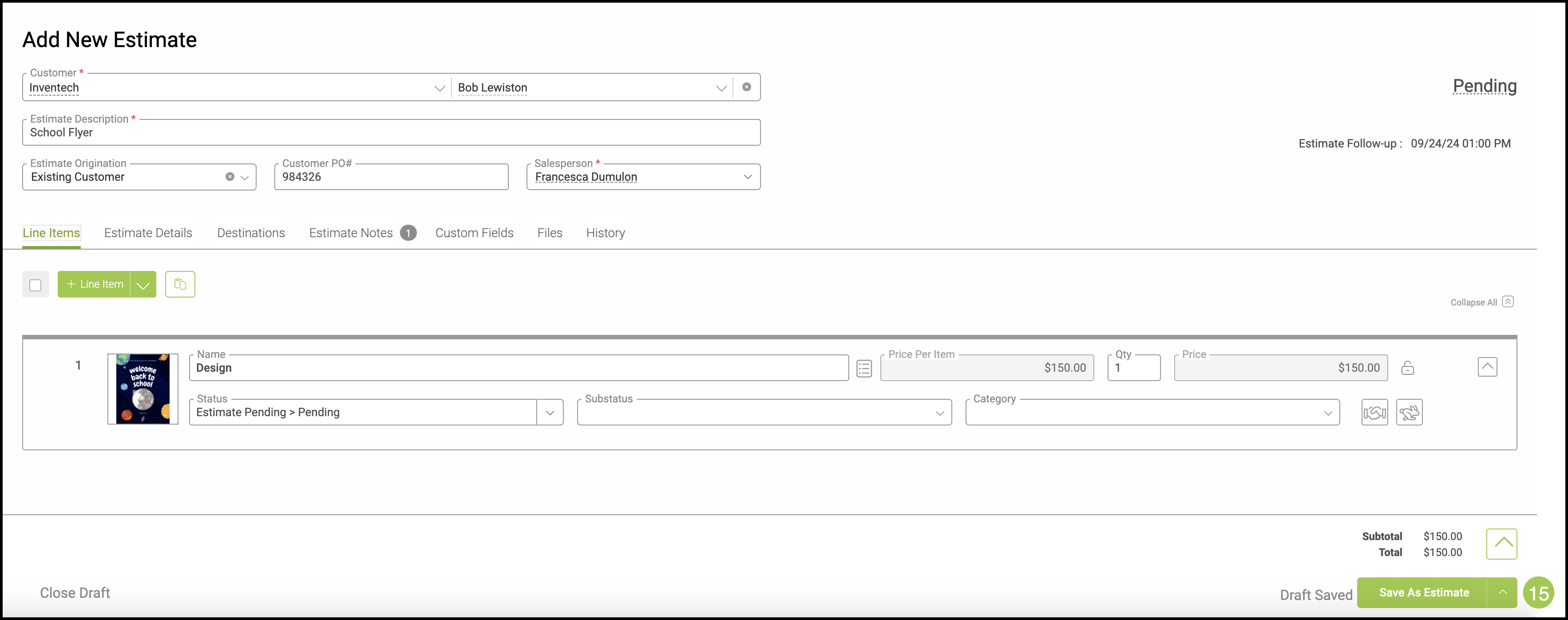Click the Close Draft link

tap(75, 592)
